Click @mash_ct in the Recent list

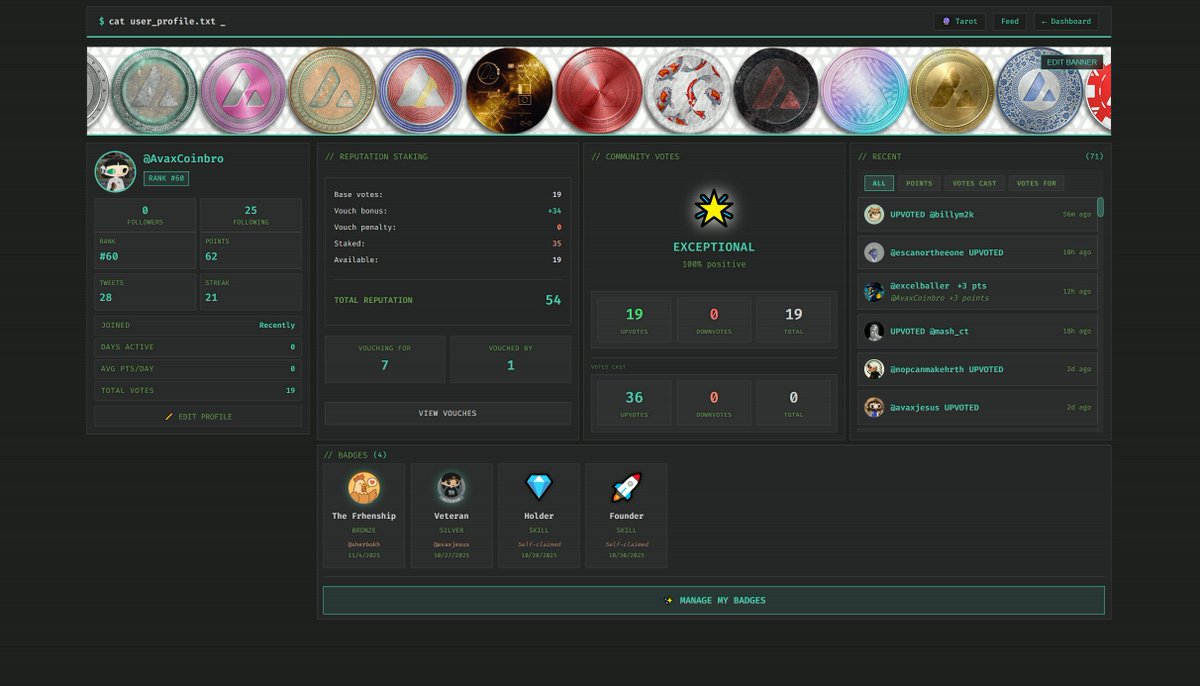[x=951, y=331]
